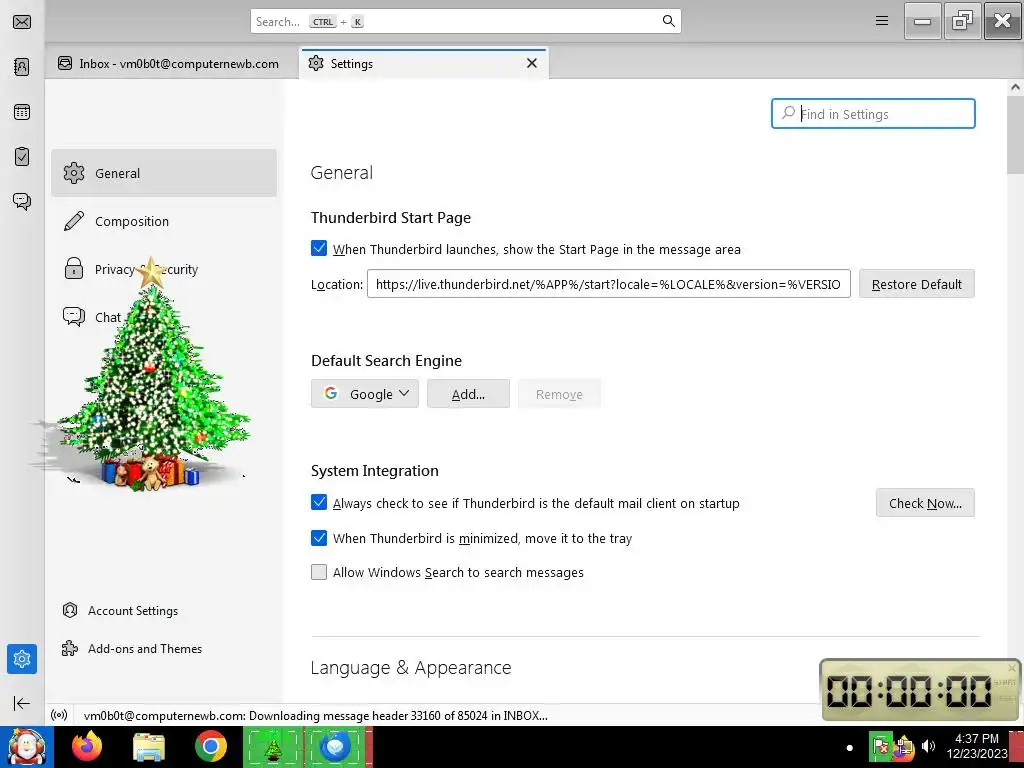Screen dimensions: 1024x768
Task: Click the scrollbar up arrow
Action: pos(1016,87)
